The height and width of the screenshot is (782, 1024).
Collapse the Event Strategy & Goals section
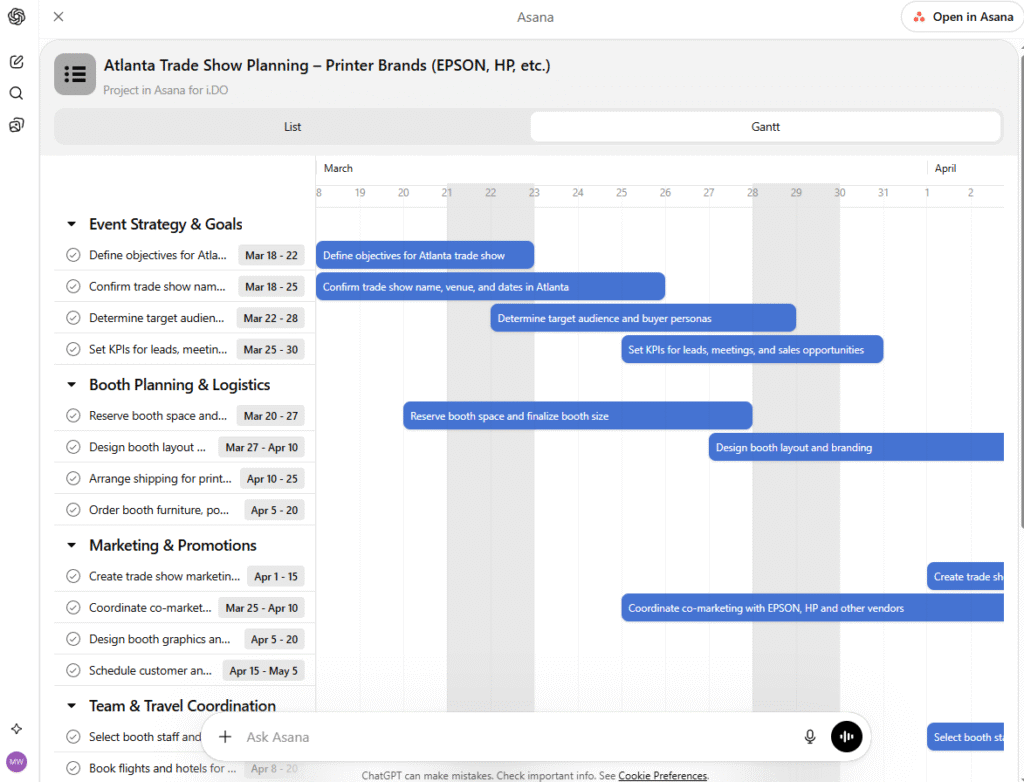(70, 224)
